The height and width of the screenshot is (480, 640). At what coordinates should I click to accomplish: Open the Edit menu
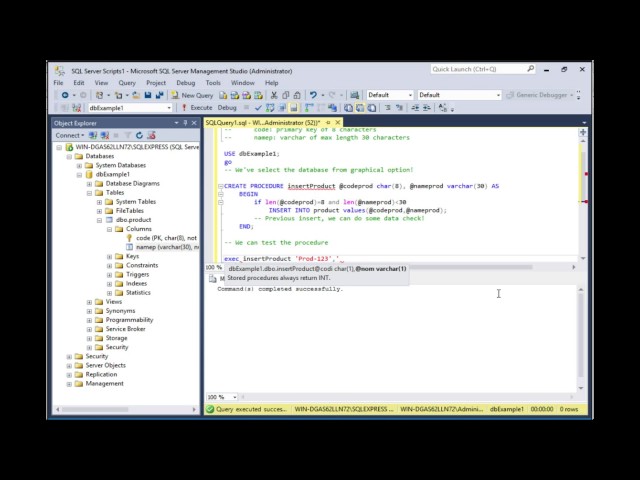79,83
